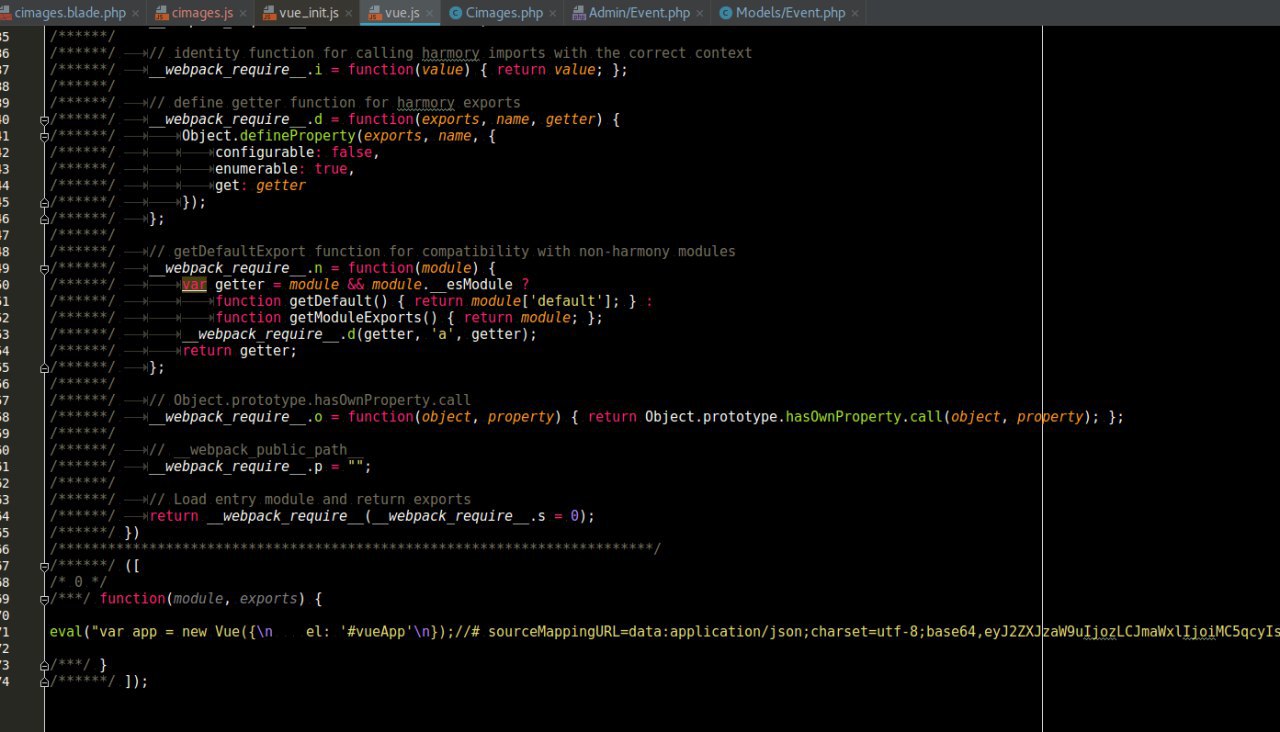The width and height of the screenshot is (1280, 732).
Task: Click the eval call on the source map line
Action: pos(66,631)
